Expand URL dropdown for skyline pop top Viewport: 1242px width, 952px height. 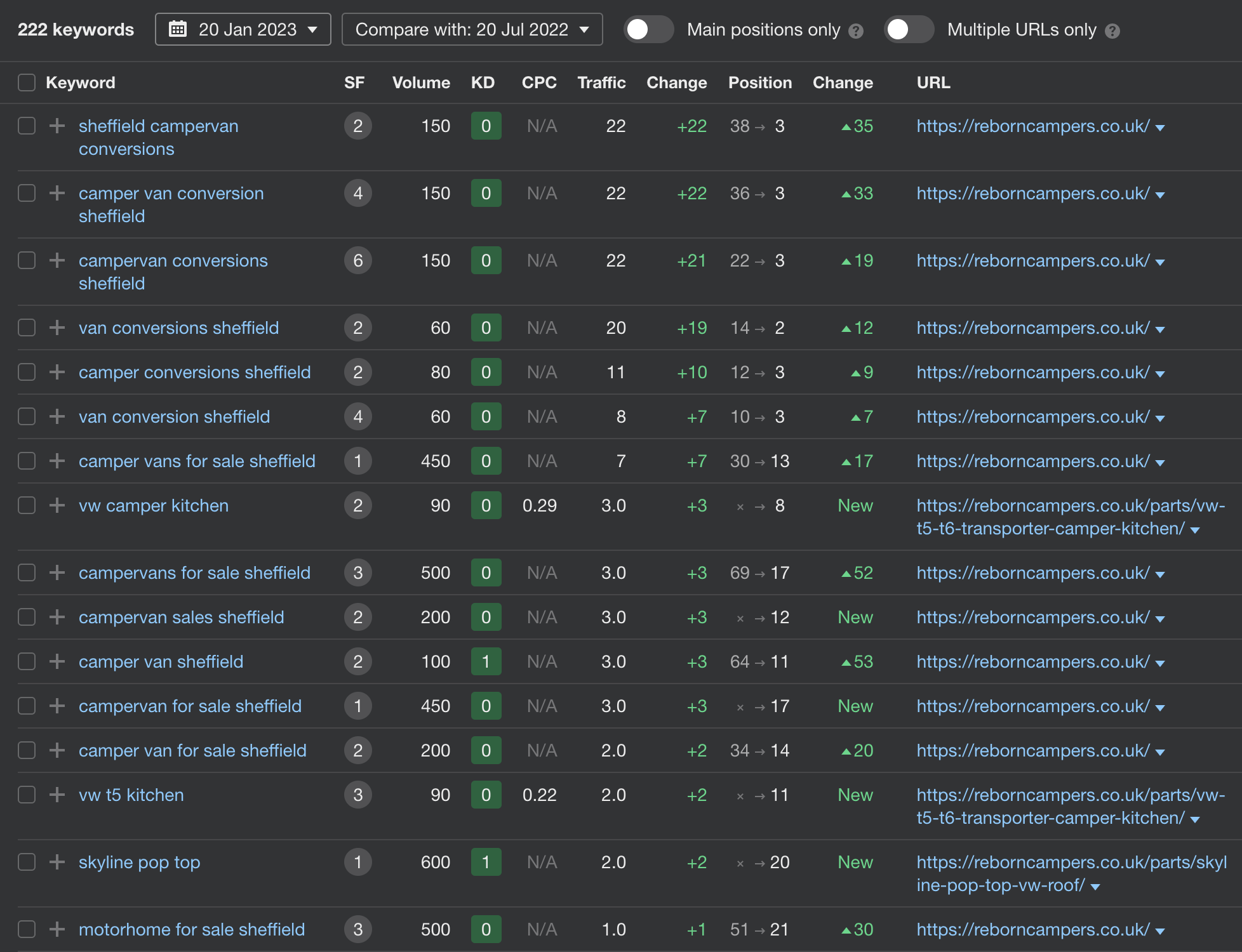(x=1095, y=887)
